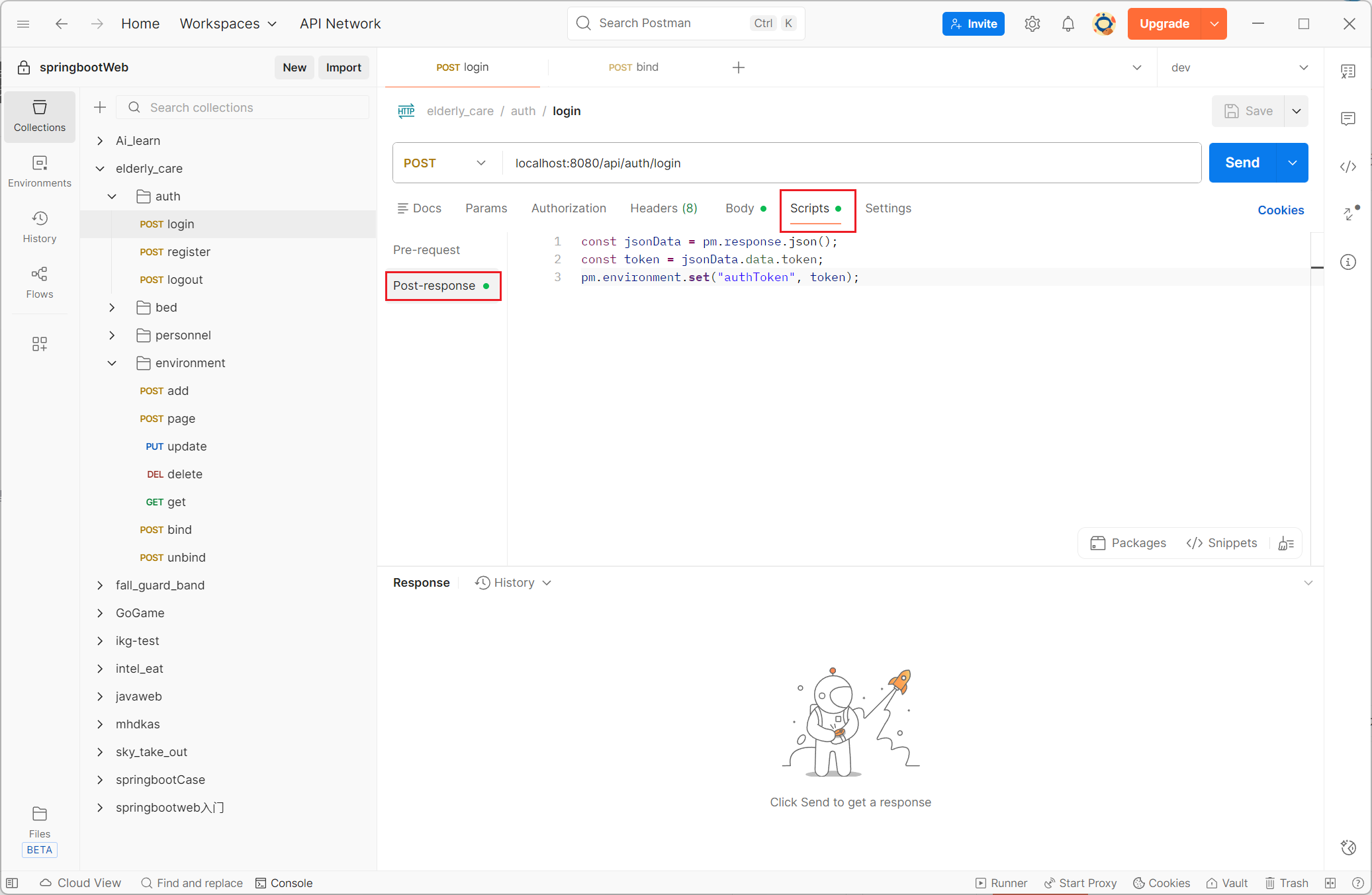Open the request info icon
Image resolution: width=1372 pixels, height=895 pixels.
coord(1348,262)
